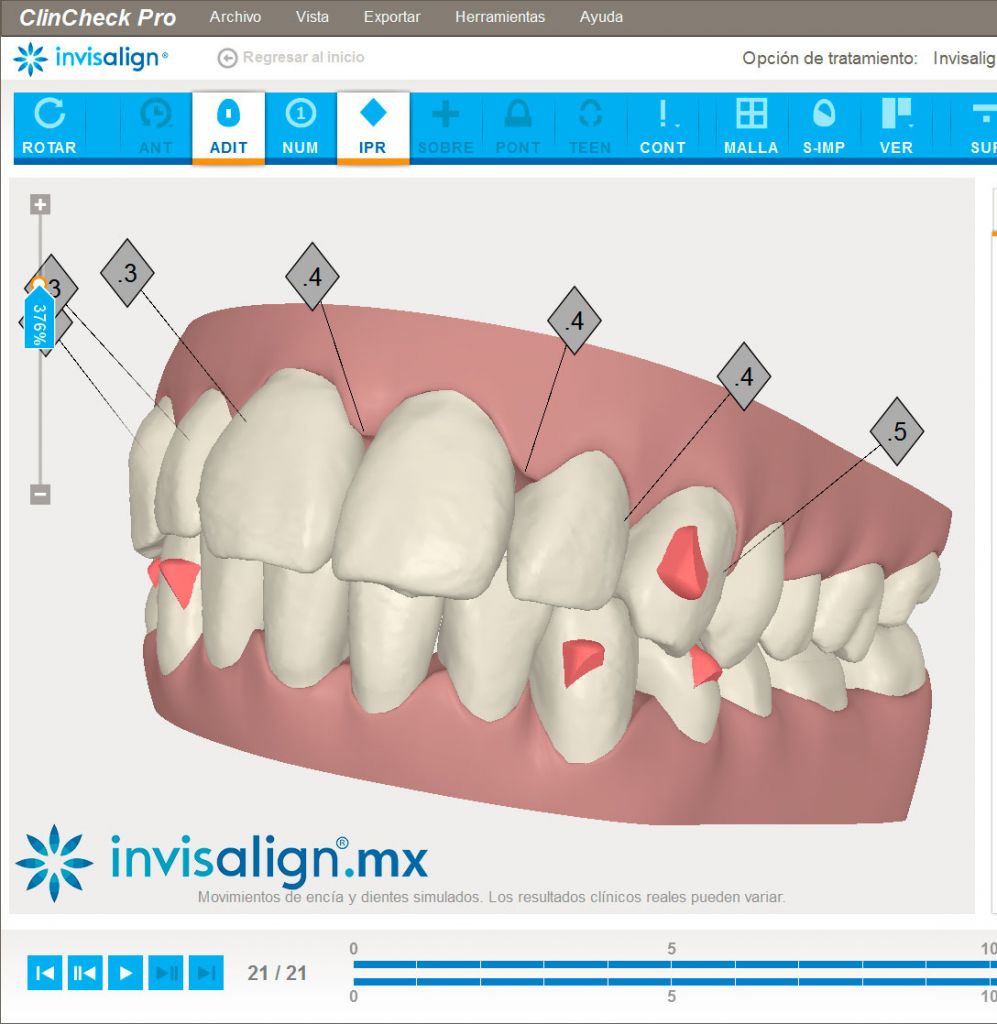Click the PONT pontic icon
The width and height of the screenshot is (997, 1024).
click(x=518, y=127)
